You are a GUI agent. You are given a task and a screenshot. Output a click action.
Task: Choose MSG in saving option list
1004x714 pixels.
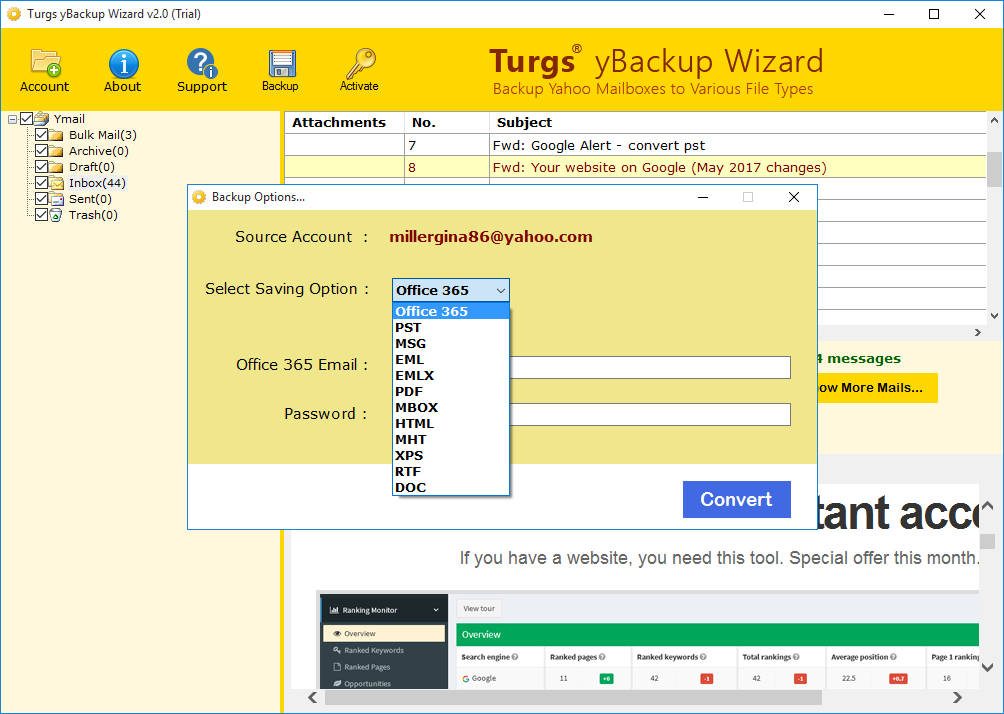tap(451, 343)
